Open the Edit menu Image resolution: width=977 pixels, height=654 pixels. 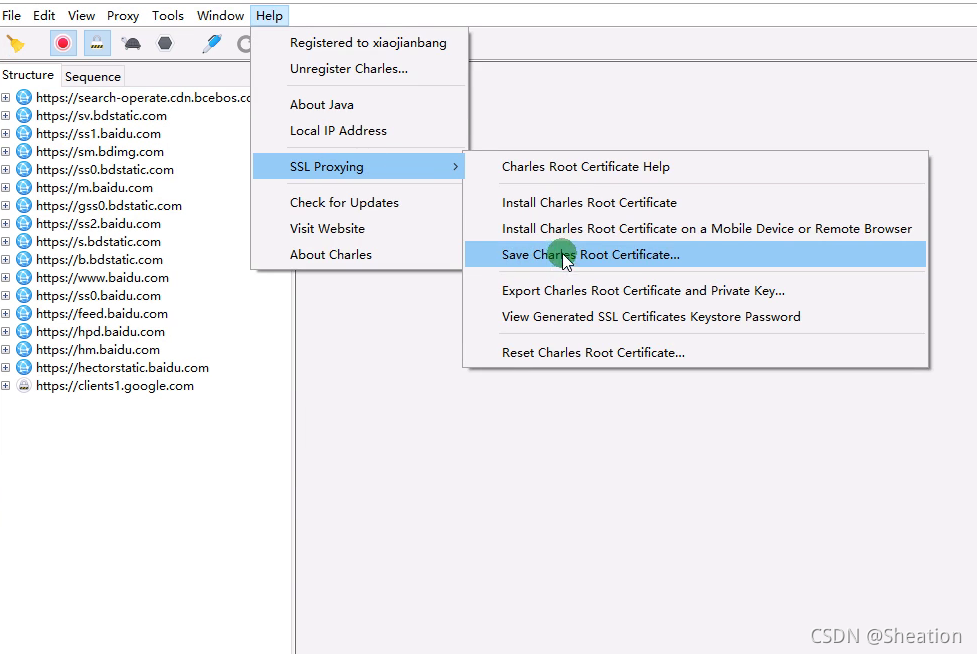[44, 16]
